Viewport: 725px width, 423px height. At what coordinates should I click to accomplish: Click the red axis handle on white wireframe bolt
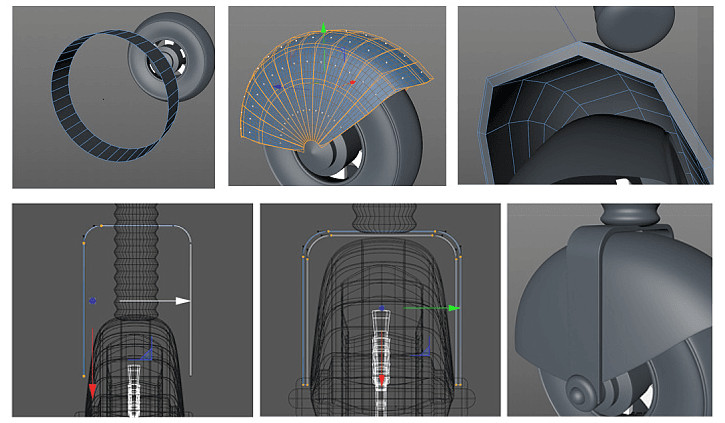[x=381, y=380]
